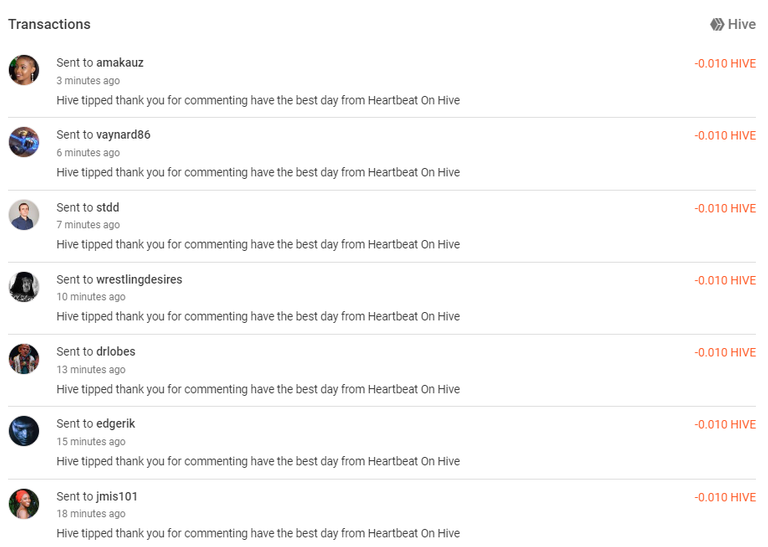Open amakauz's profile avatar

24,70
